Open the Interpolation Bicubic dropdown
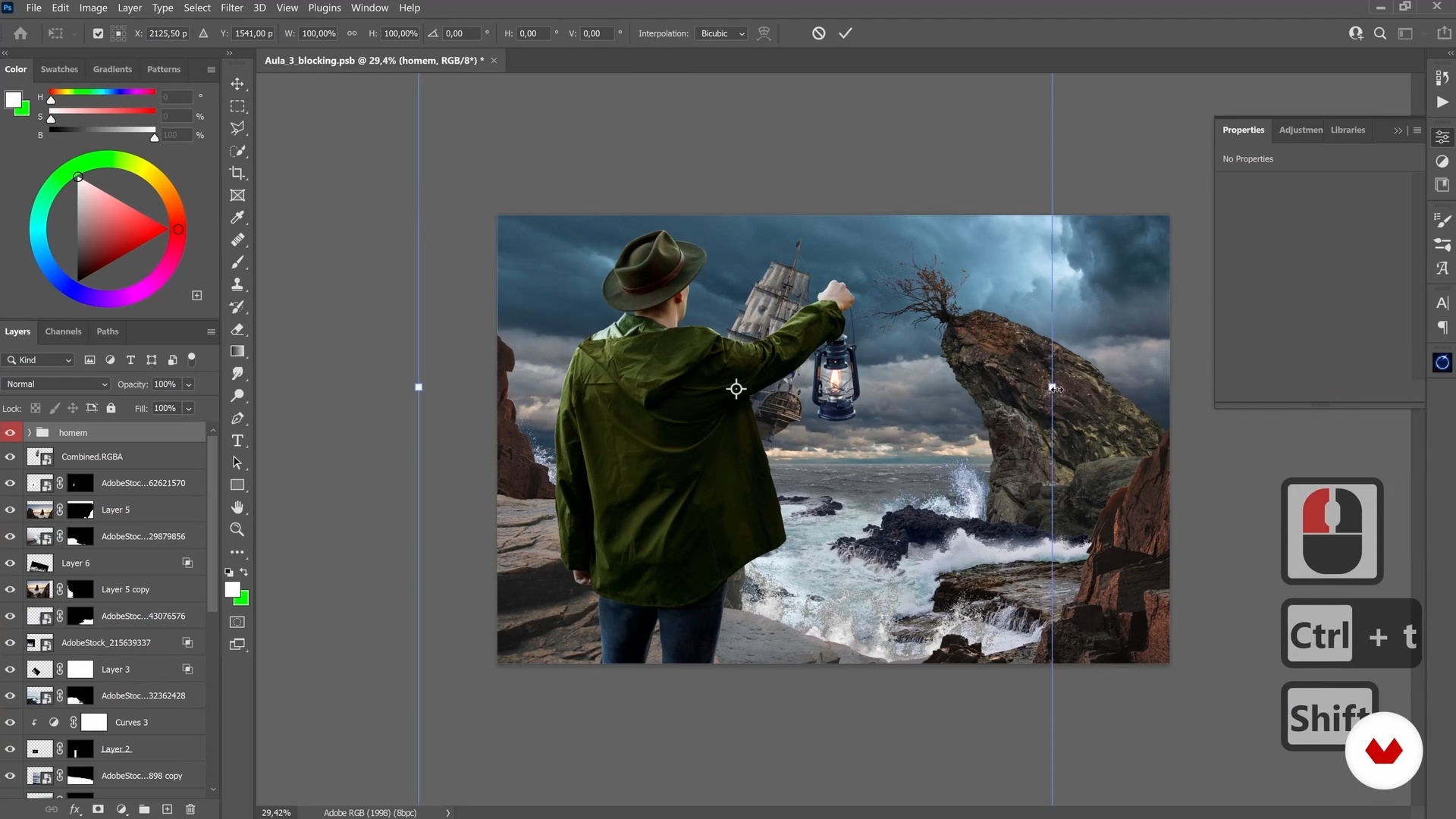Screen dimensions: 1456x819 722,33
